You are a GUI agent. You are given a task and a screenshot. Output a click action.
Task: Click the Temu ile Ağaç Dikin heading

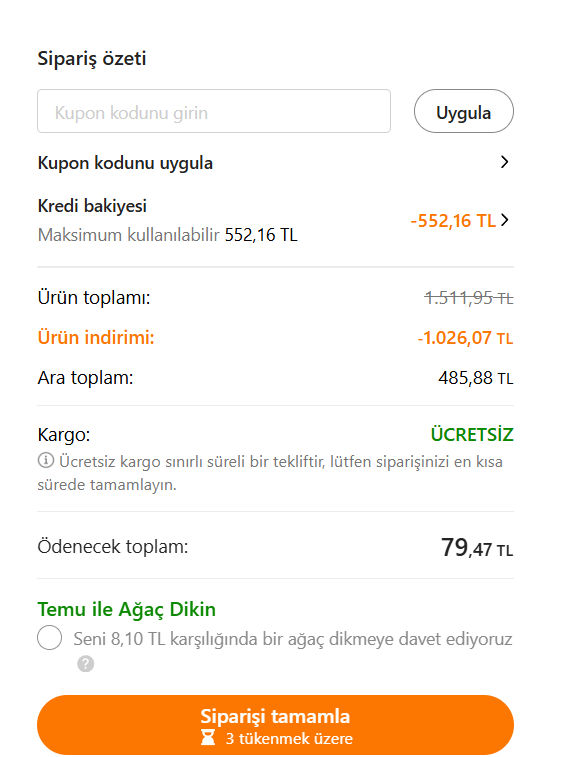point(126,609)
